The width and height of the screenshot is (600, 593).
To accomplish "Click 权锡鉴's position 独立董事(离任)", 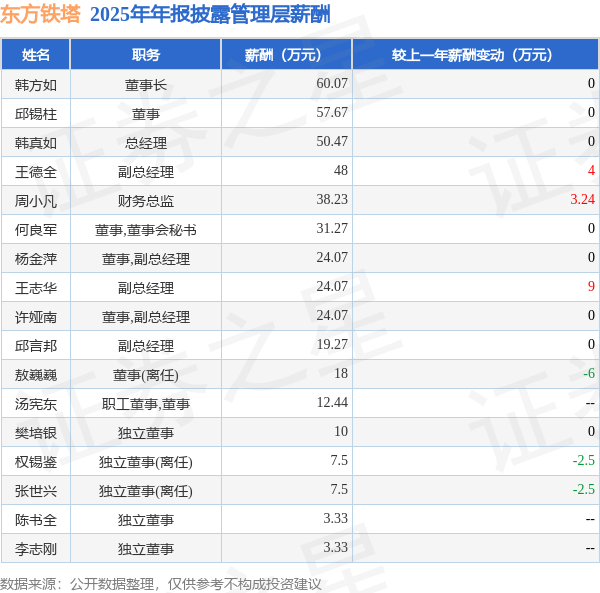I will (146, 462).
